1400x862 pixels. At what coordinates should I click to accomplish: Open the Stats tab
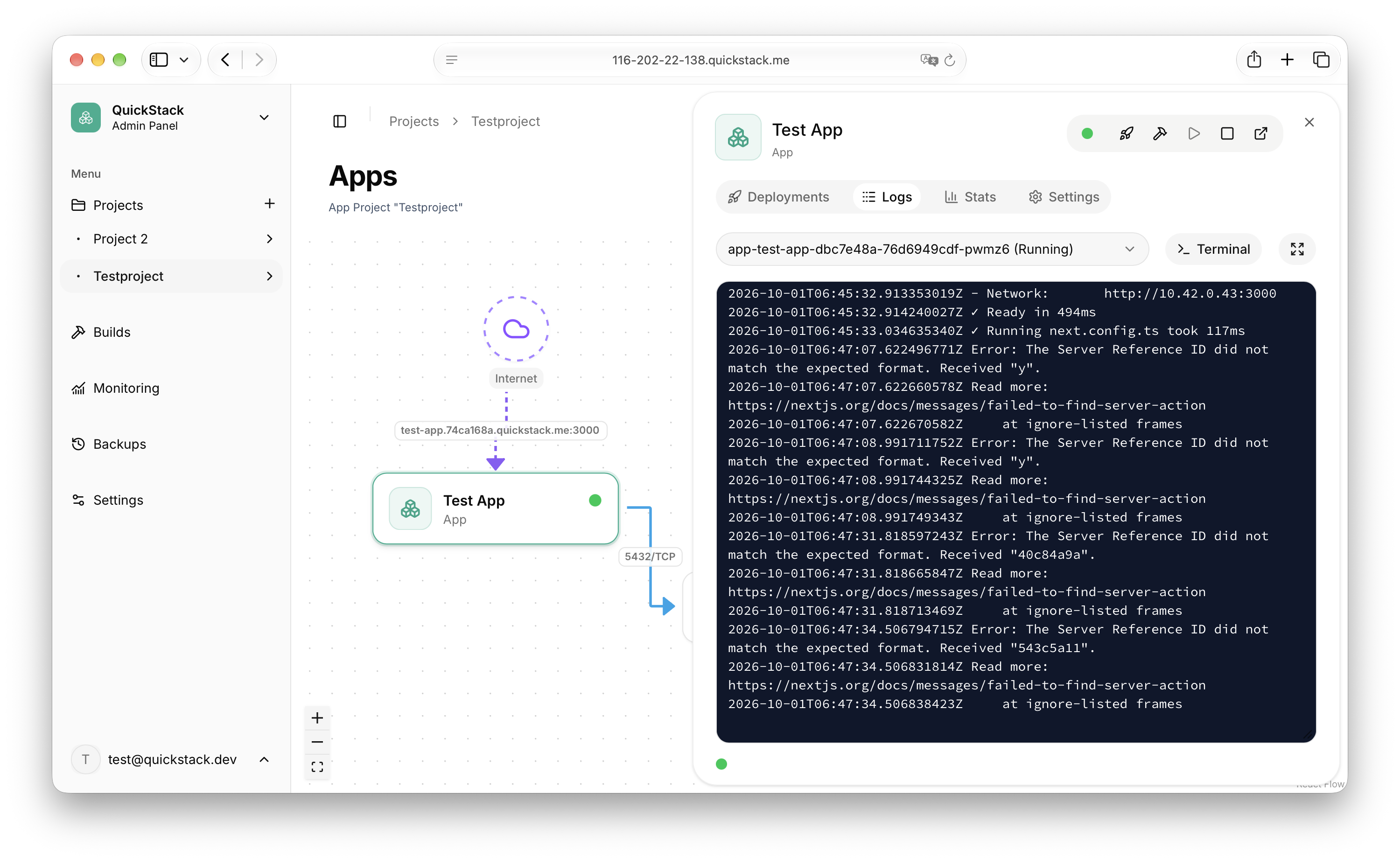(x=970, y=197)
